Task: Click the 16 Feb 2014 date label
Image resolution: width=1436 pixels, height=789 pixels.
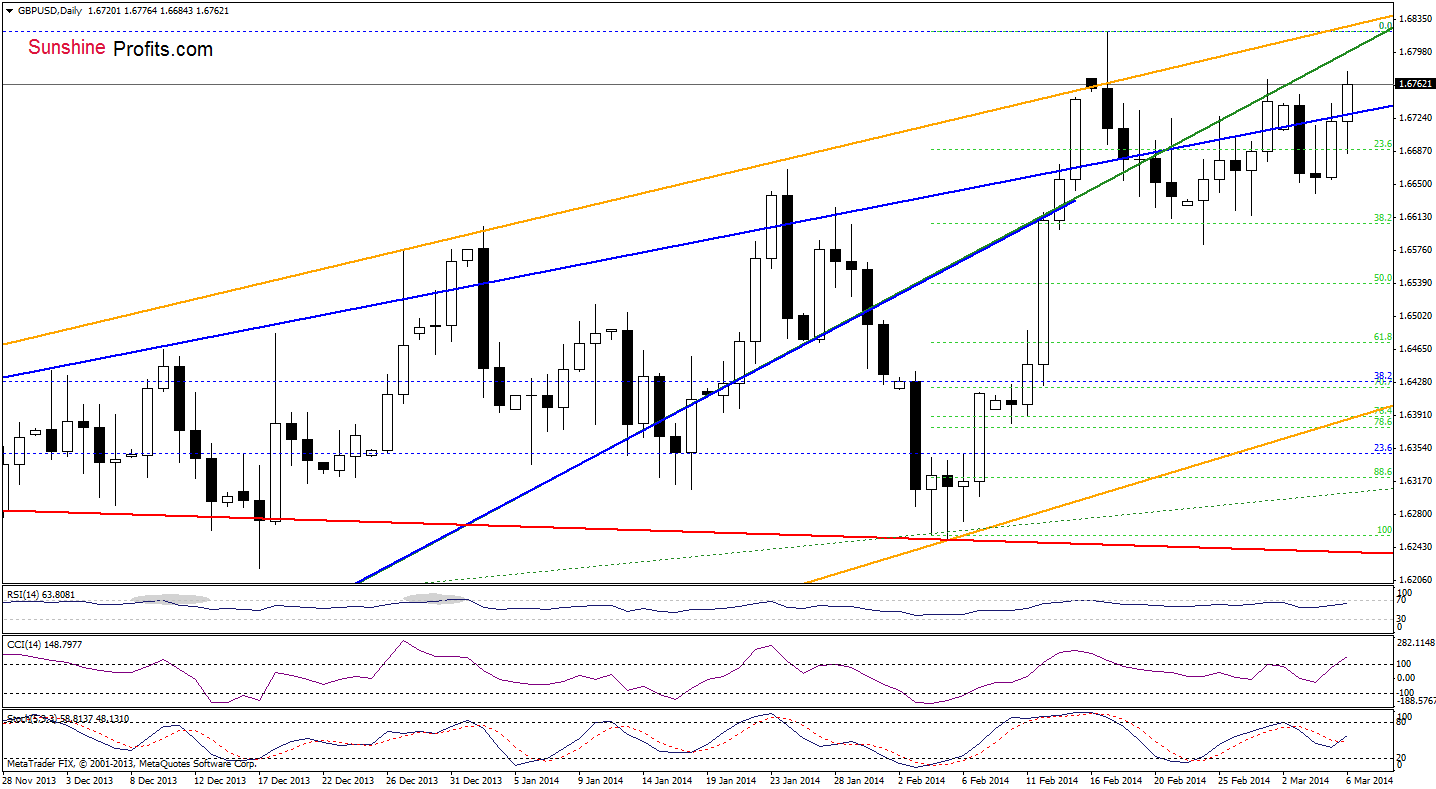Action: pyautogui.click(x=1118, y=780)
